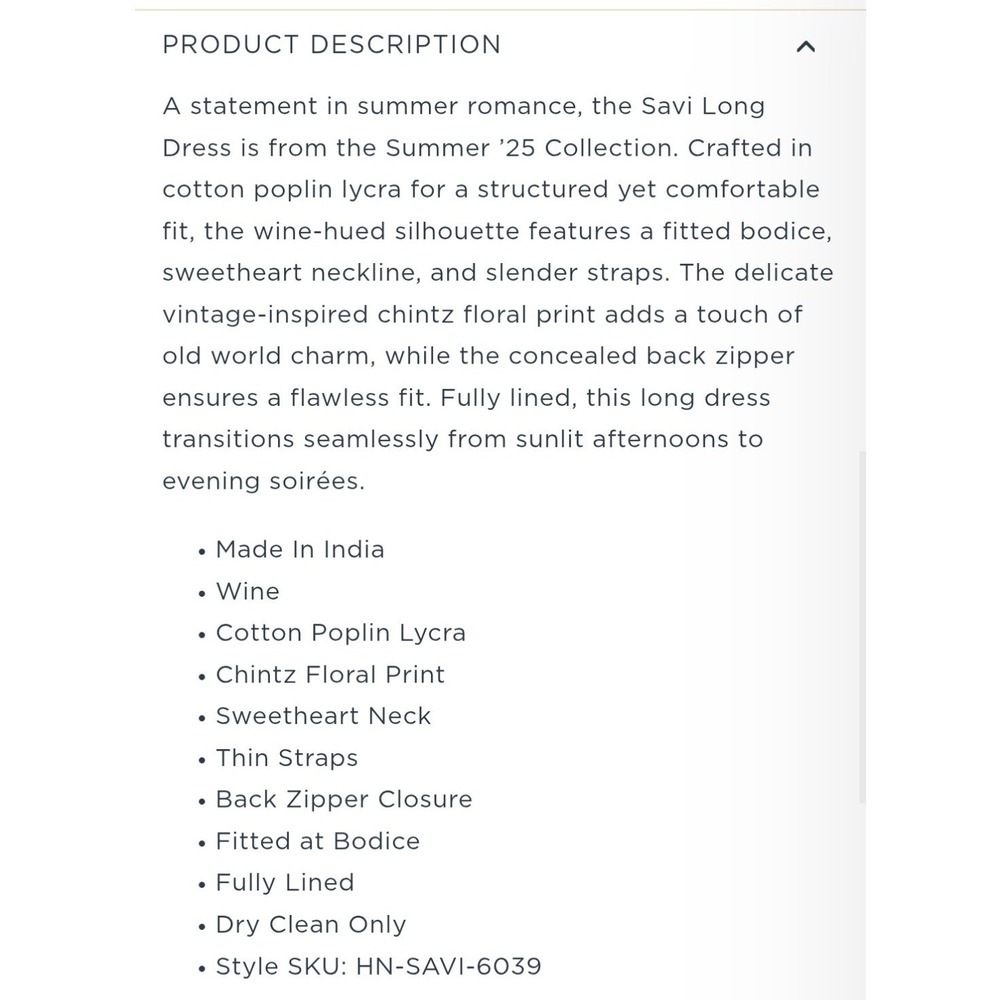Screen dimensions: 1000x1000
Task: Click the PRODUCT DESCRIPTION heading
Action: (332, 45)
